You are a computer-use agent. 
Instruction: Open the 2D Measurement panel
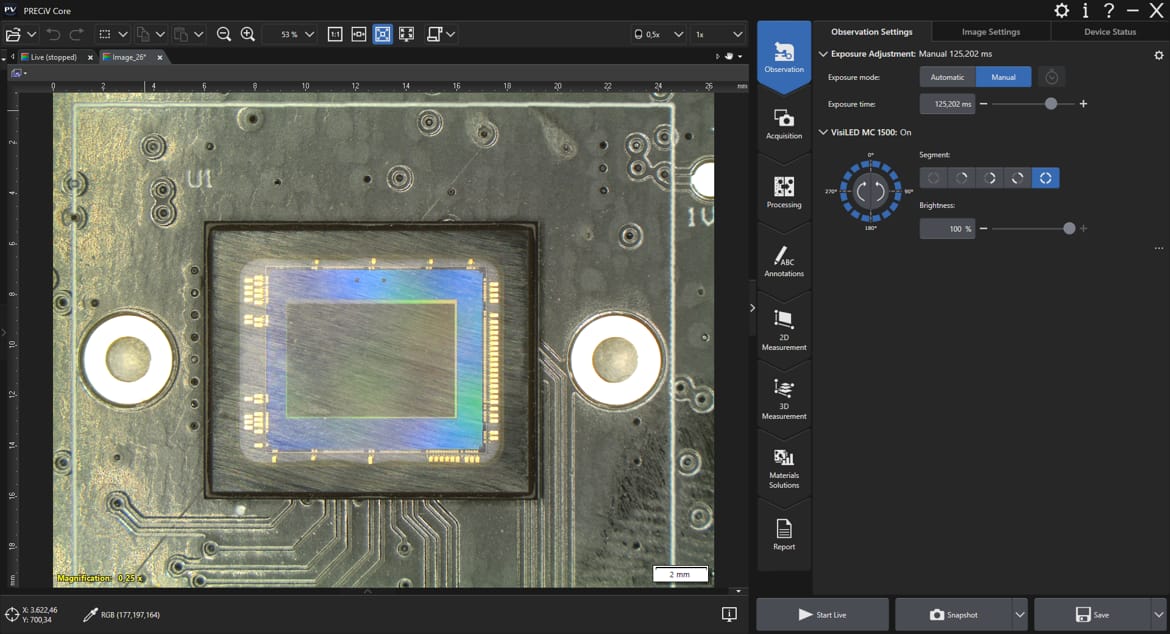point(784,330)
